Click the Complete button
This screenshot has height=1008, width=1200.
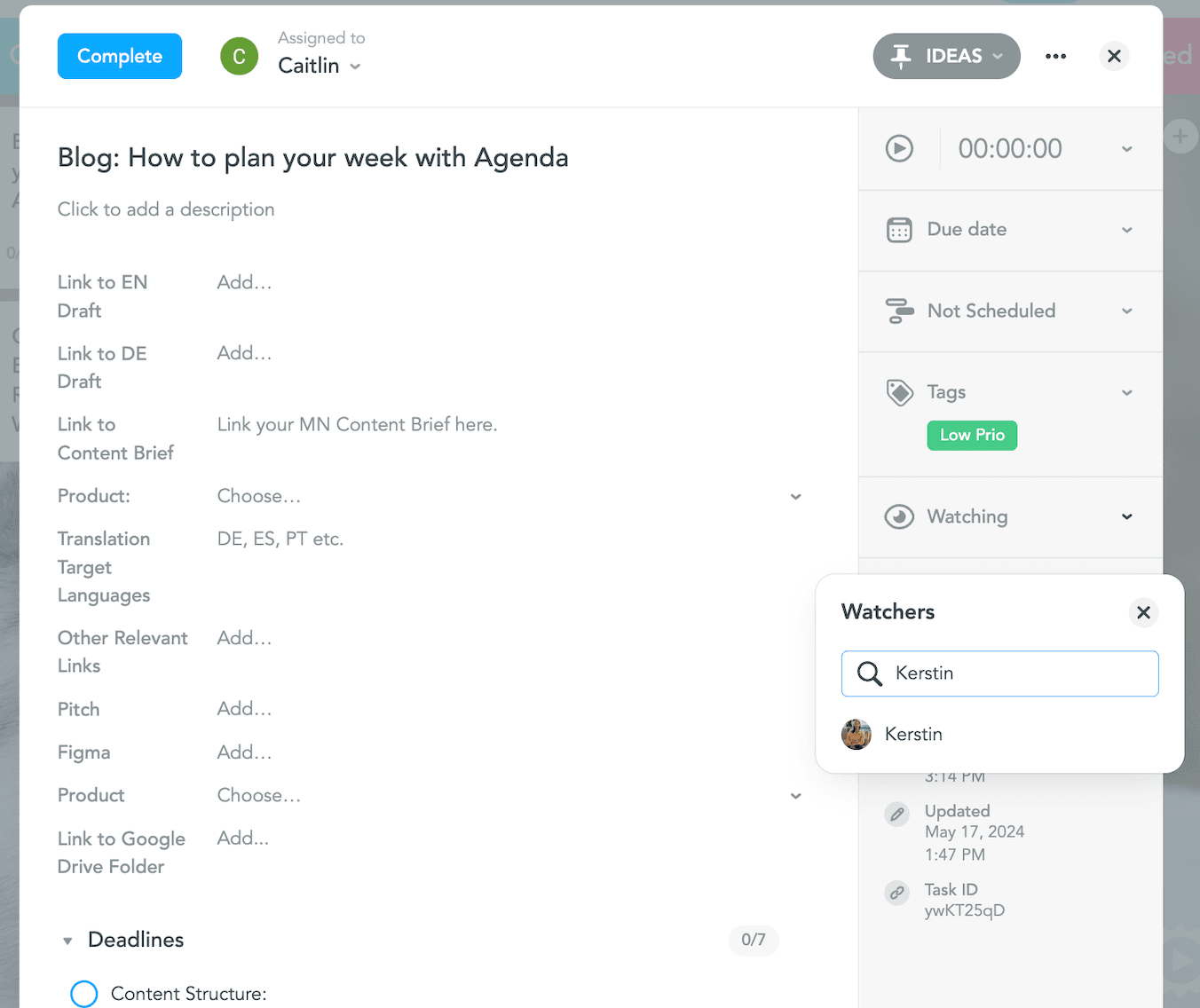tap(120, 56)
